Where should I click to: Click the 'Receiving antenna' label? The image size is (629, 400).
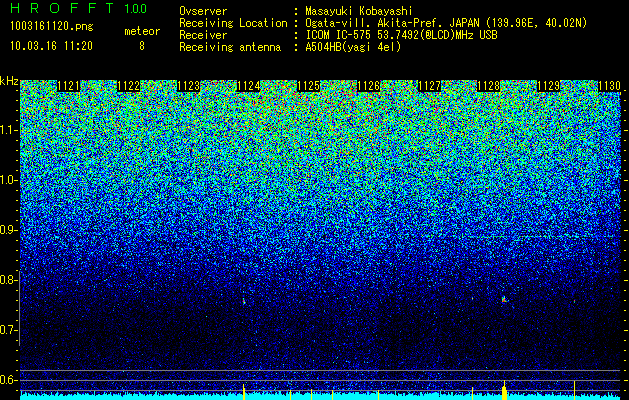(230, 47)
